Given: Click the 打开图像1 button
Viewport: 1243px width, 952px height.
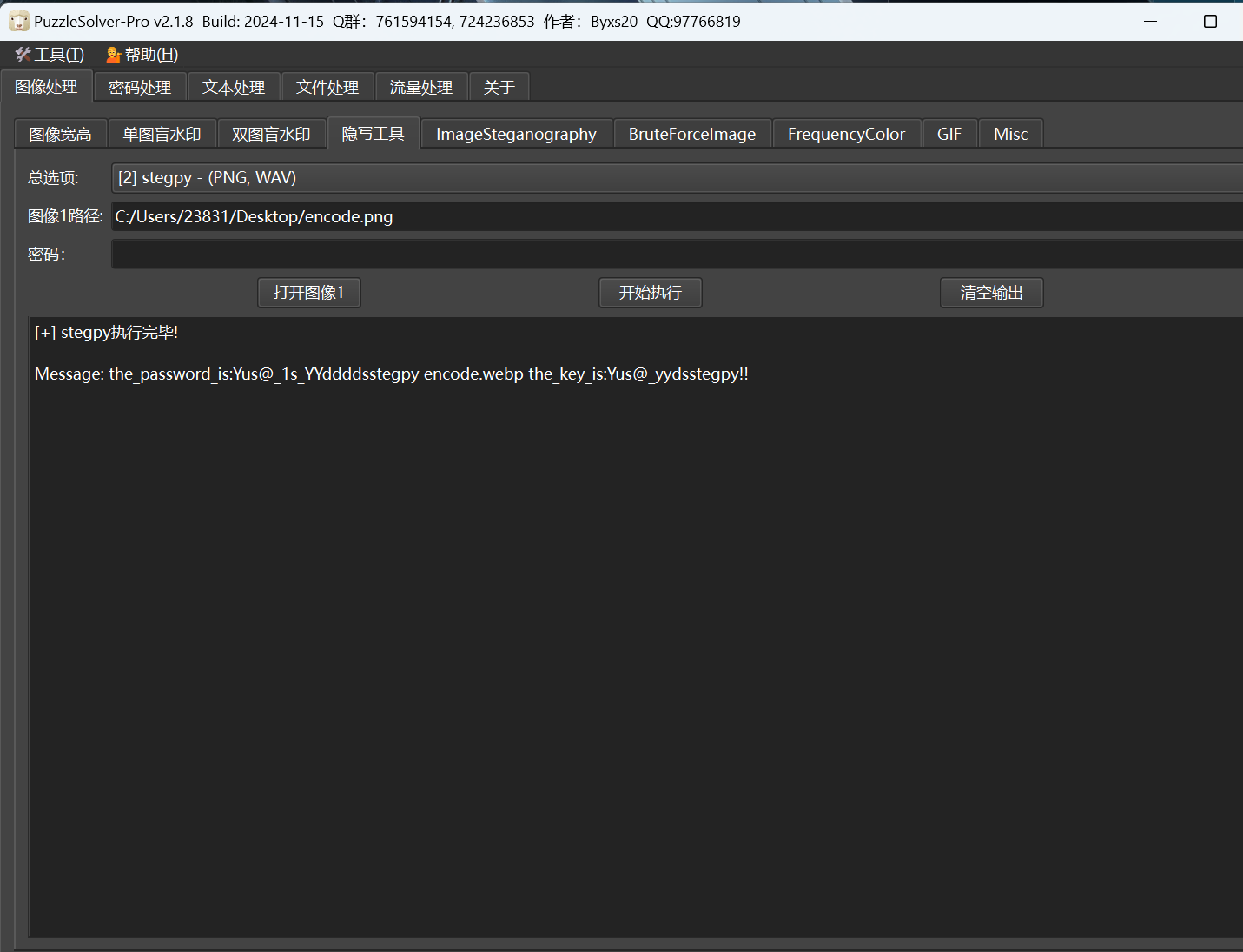Looking at the screenshot, I should point(309,293).
